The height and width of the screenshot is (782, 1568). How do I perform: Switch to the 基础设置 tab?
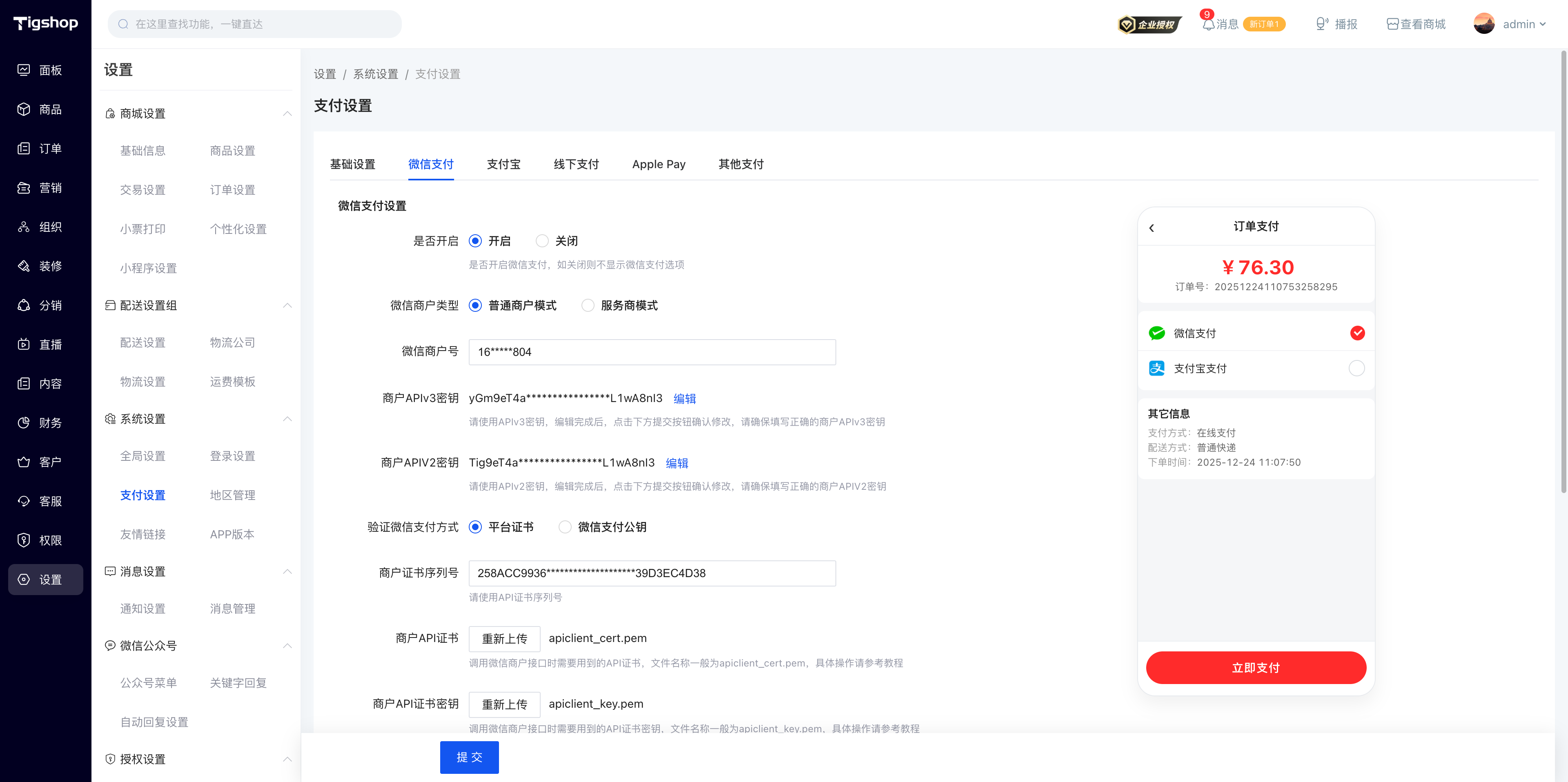coord(352,164)
